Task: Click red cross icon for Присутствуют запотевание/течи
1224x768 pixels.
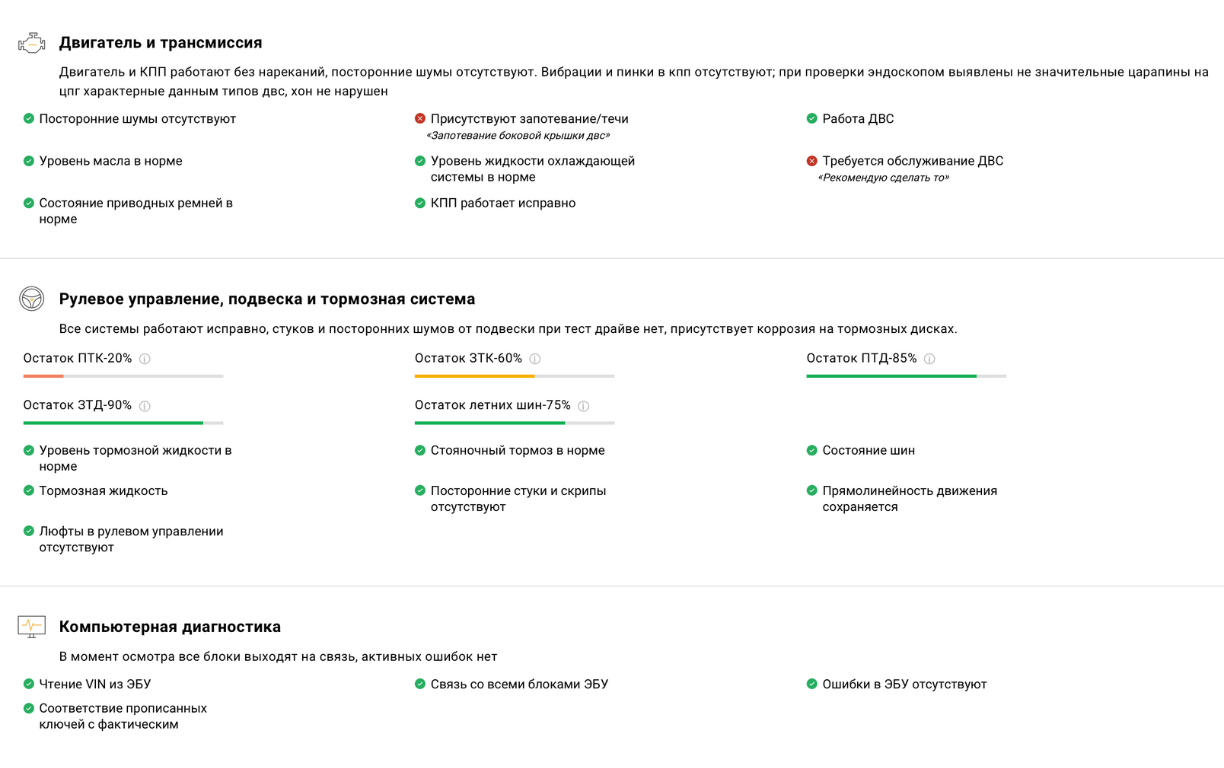Action: (420, 119)
